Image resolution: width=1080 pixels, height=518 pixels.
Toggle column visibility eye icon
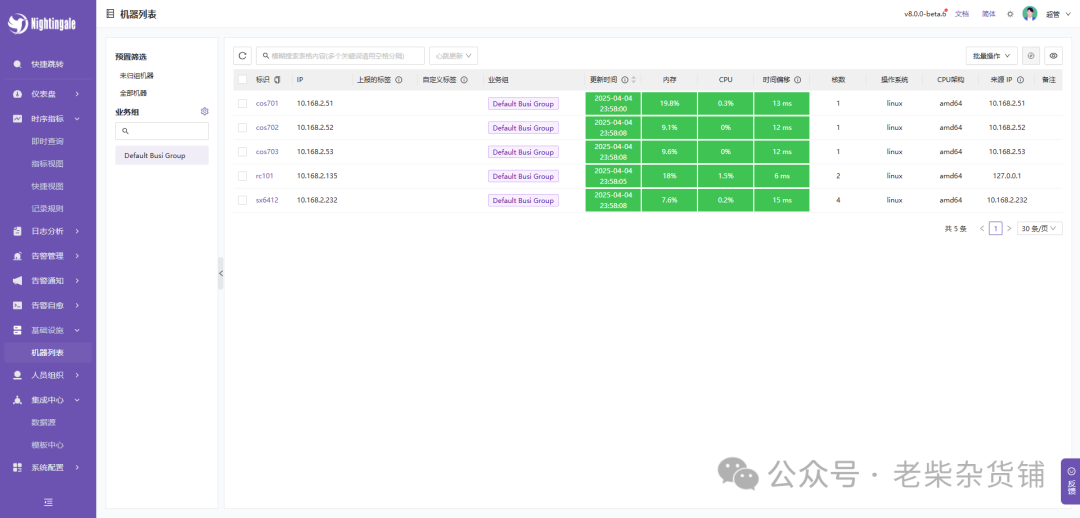pos(1054,56)
